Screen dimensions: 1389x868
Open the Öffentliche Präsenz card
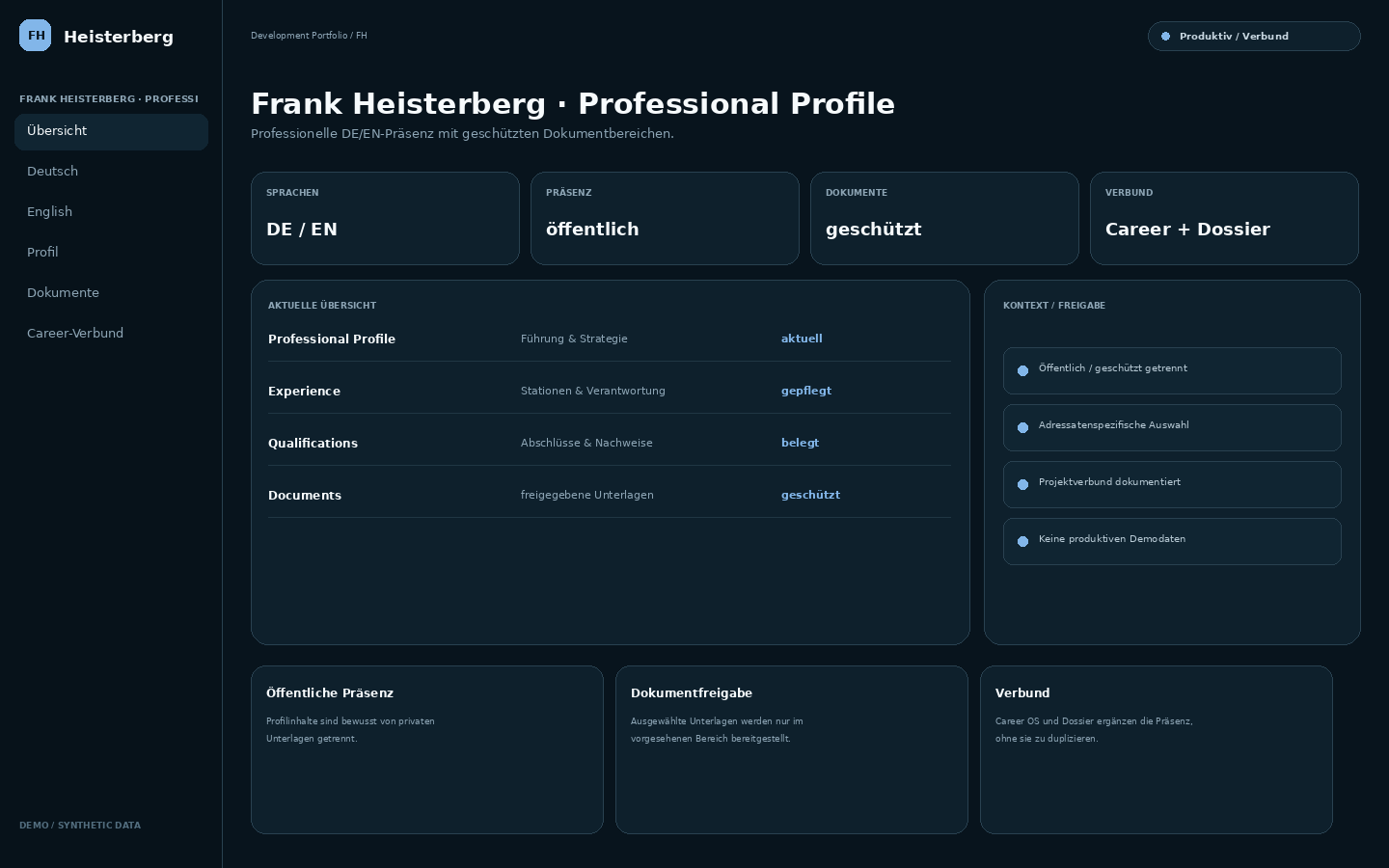tap(427, 749)
